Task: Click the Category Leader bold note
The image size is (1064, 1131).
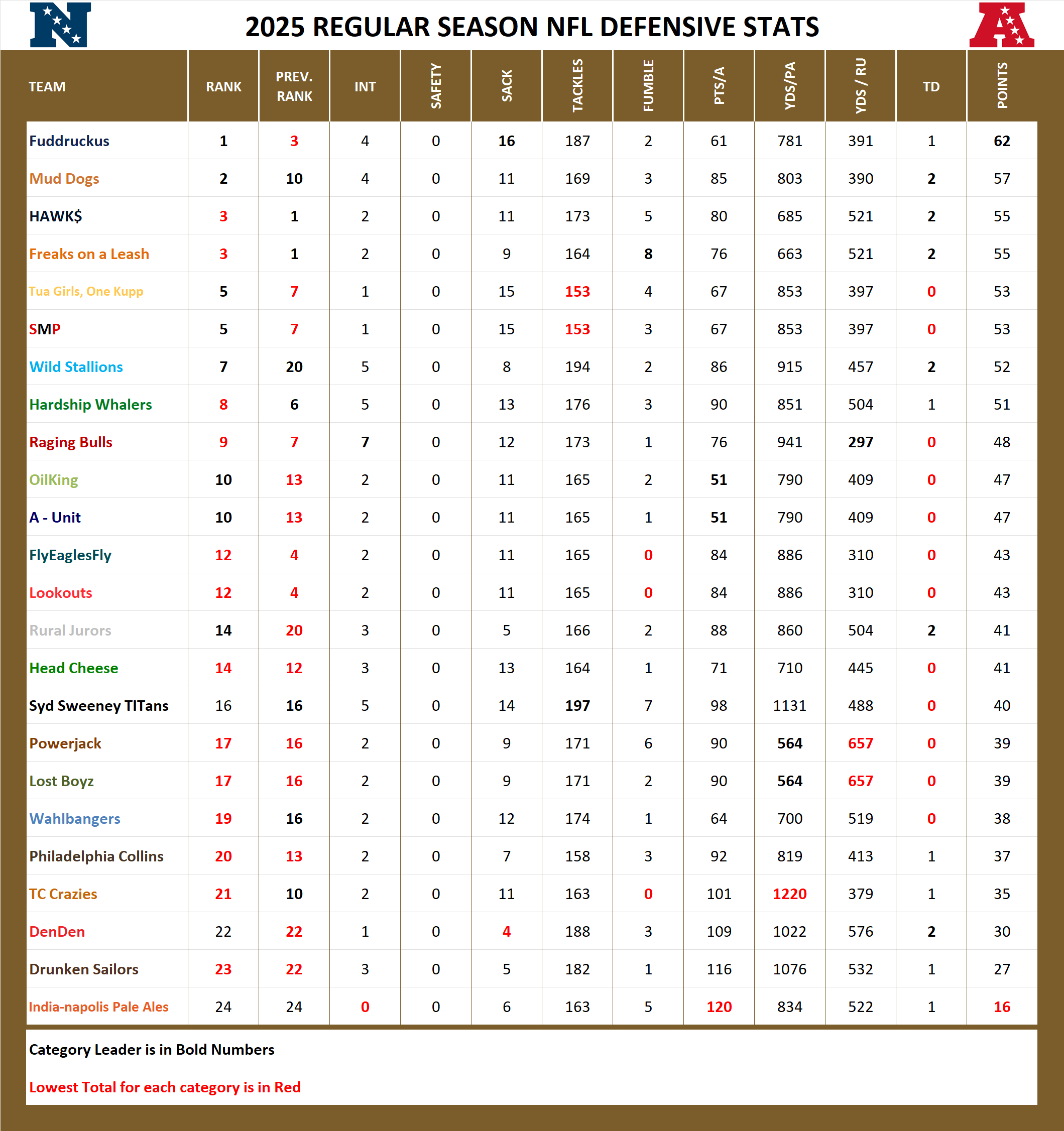Action: (152, 1050)
